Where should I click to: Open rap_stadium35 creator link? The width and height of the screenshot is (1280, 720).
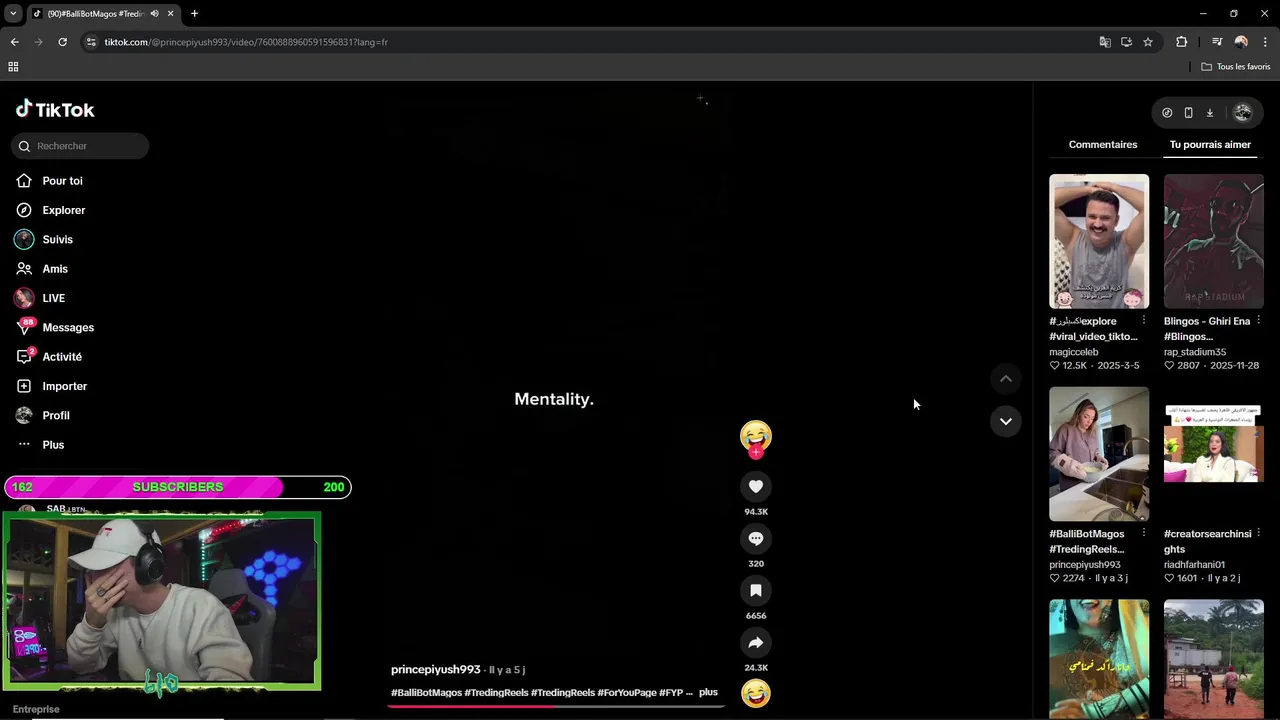coord(1195,352)
